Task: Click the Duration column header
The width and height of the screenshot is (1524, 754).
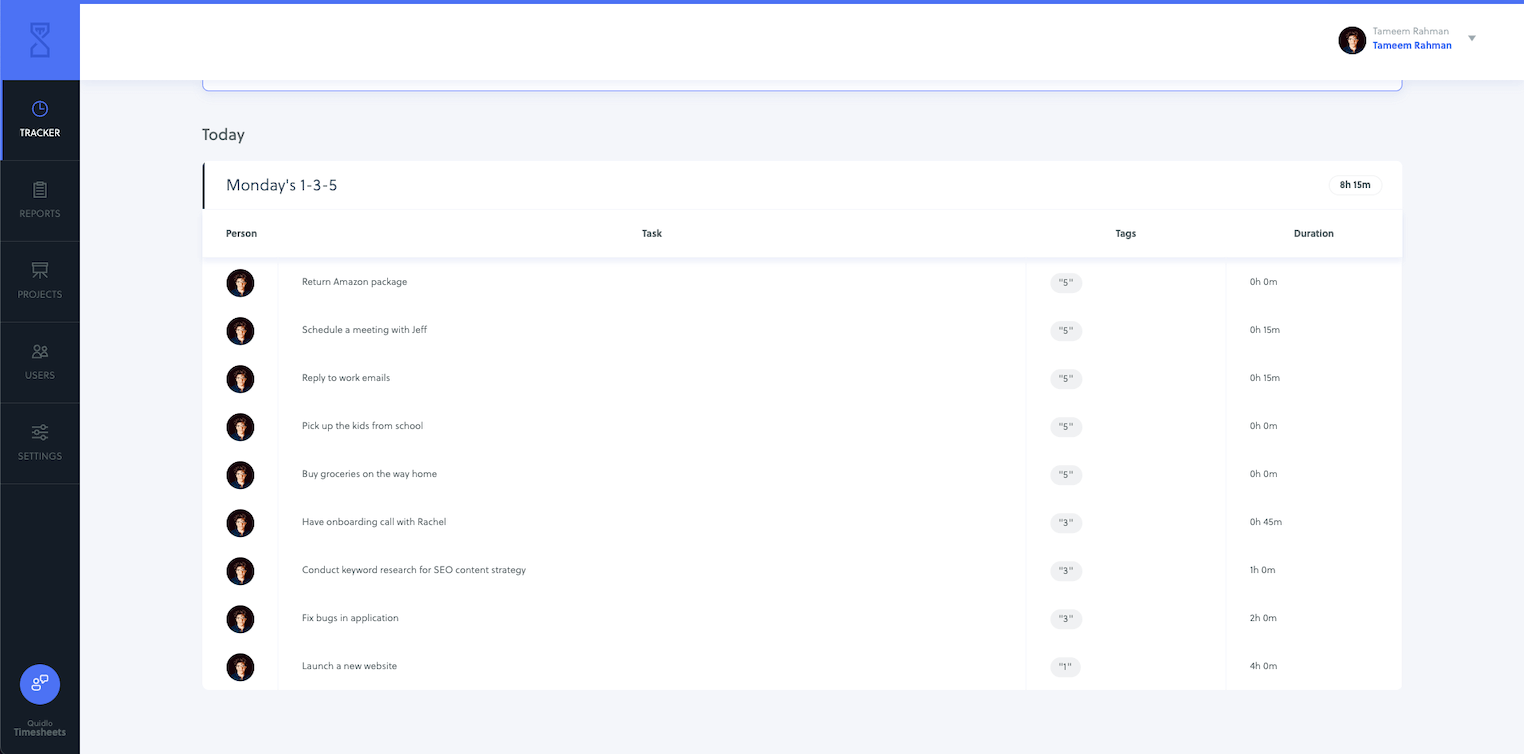Action: click(x=1313, y=234)
